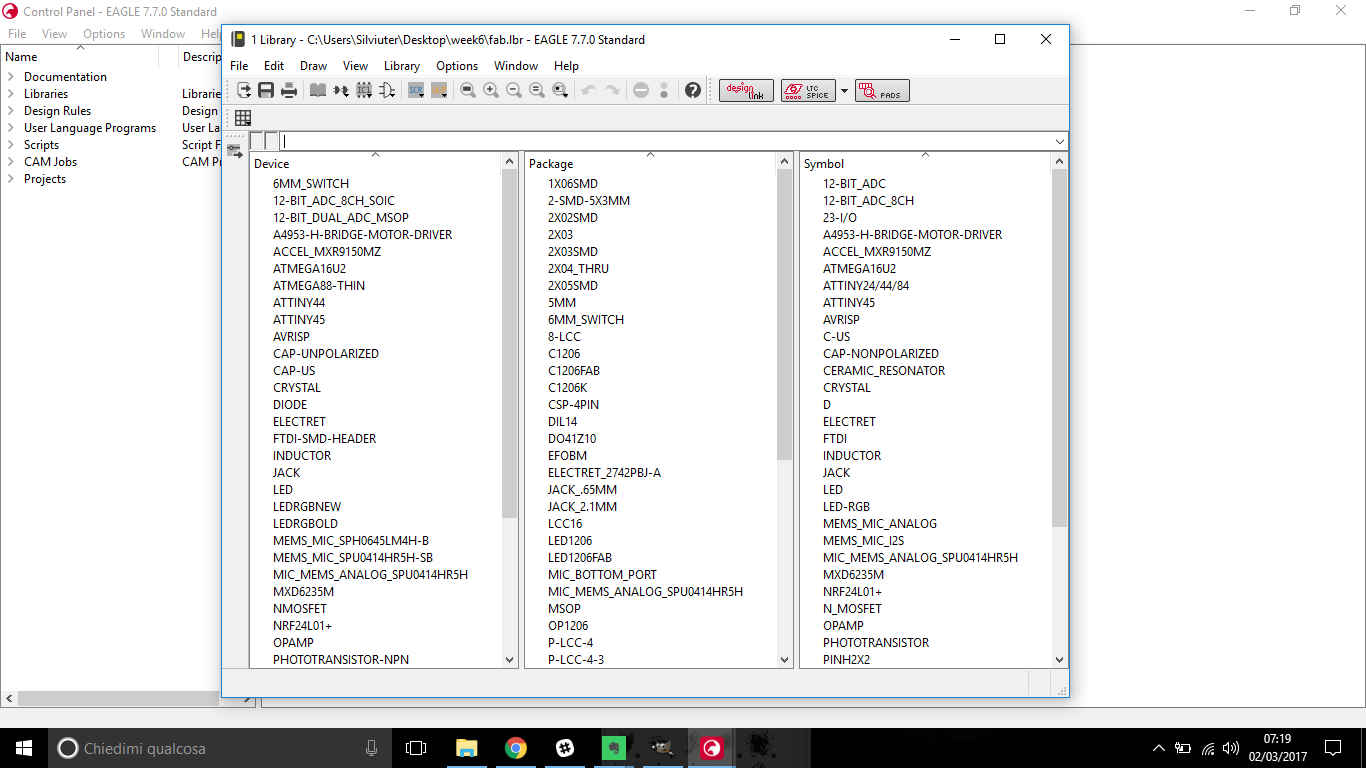The image size is (1366, 768).
Task: Click down arrow of Package list scrollbar
Action: 785,660
